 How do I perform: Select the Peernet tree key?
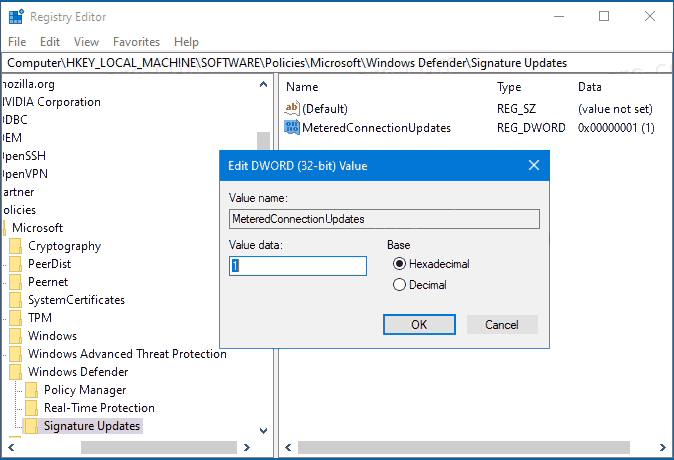click(48, 282)
